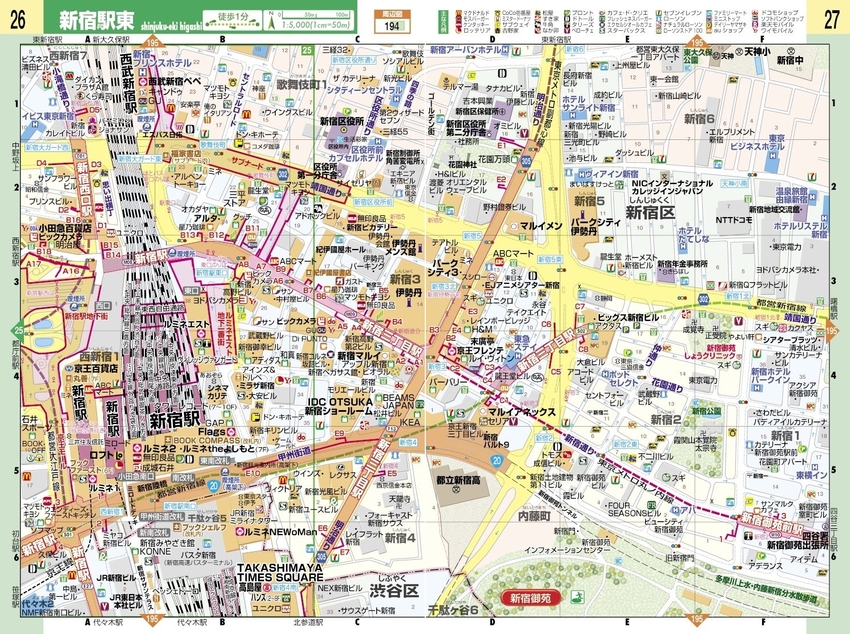
Task: Select the 松屋 legend icon
Action: 537,12
